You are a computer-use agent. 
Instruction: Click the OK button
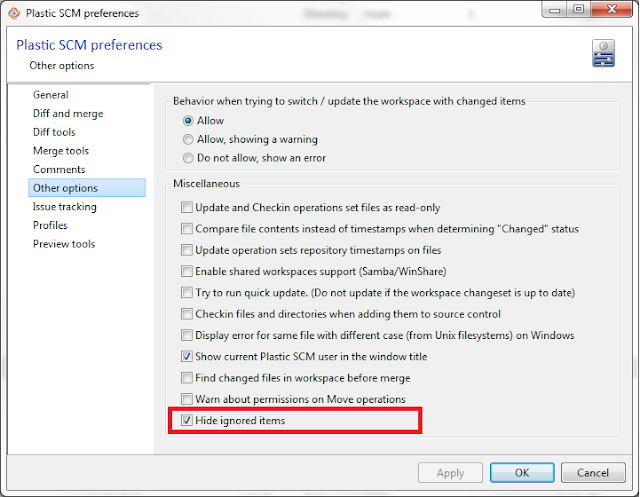522,473
